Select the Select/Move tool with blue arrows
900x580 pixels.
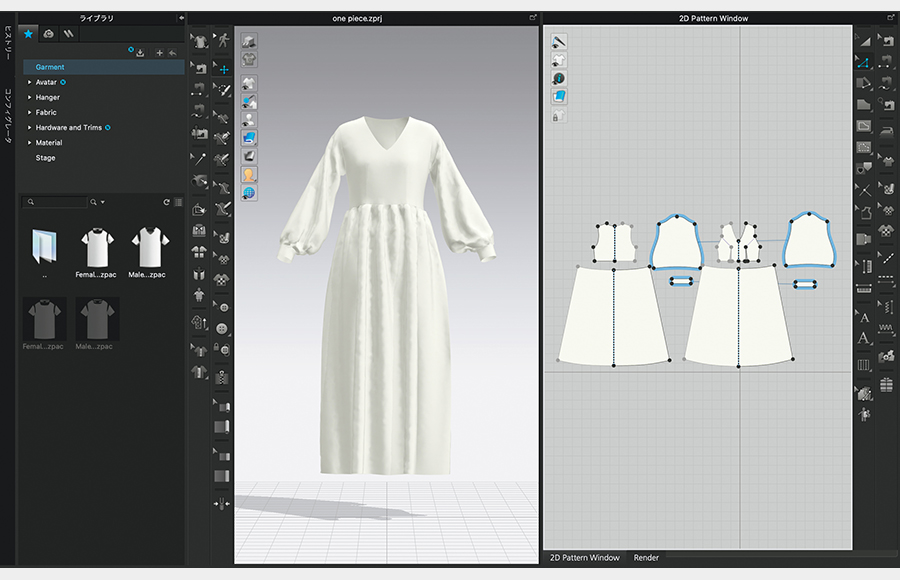(x=224, y=69)
